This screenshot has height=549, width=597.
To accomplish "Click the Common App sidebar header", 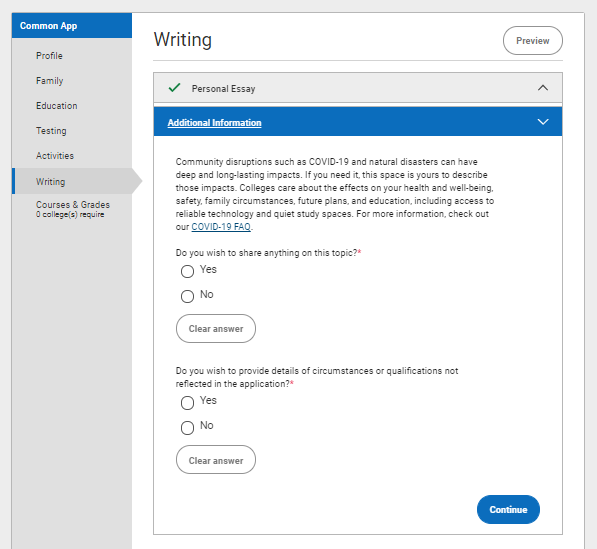I will point(72,26).
